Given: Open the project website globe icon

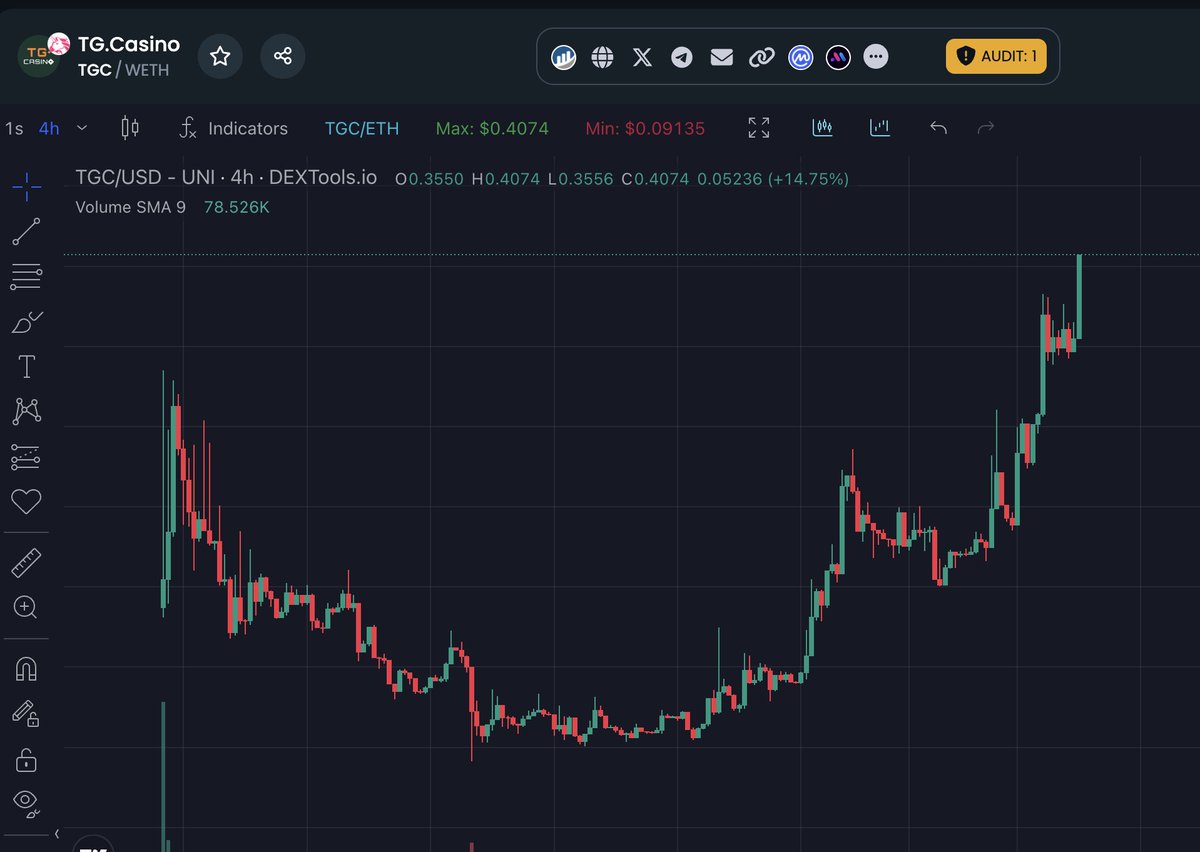Looking at the screenshot, I should pos(602,57).
